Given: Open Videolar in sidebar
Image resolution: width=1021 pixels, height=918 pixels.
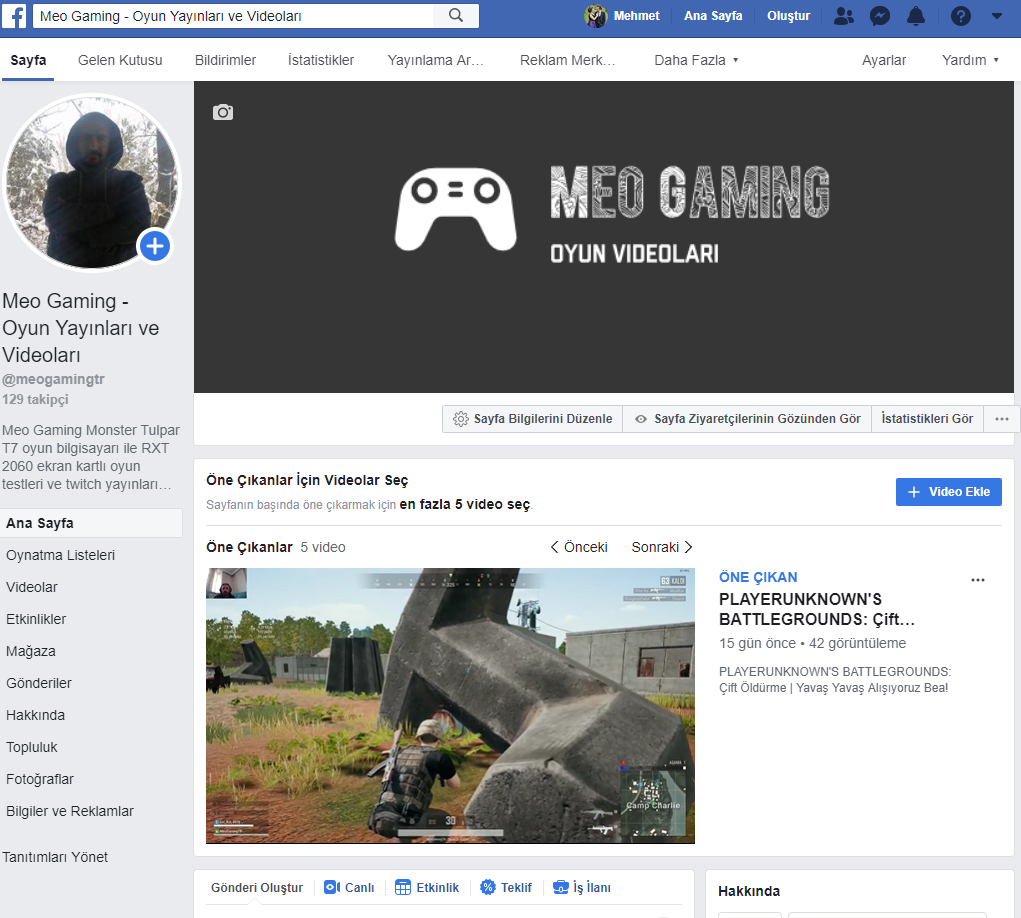Looking at the screenshot, I should (31, 587).
